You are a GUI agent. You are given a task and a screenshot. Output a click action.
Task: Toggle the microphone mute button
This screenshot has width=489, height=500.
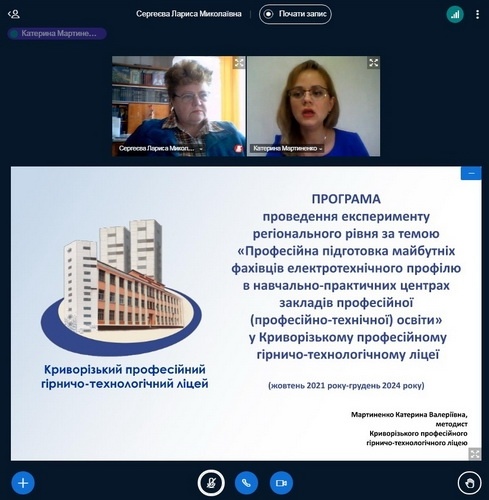pyautogui.click(x=211, y=483)
